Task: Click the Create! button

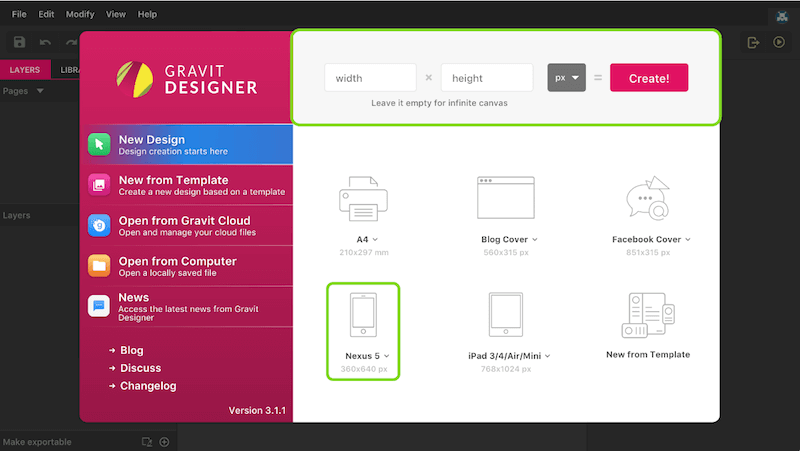Action: (649, 78)
